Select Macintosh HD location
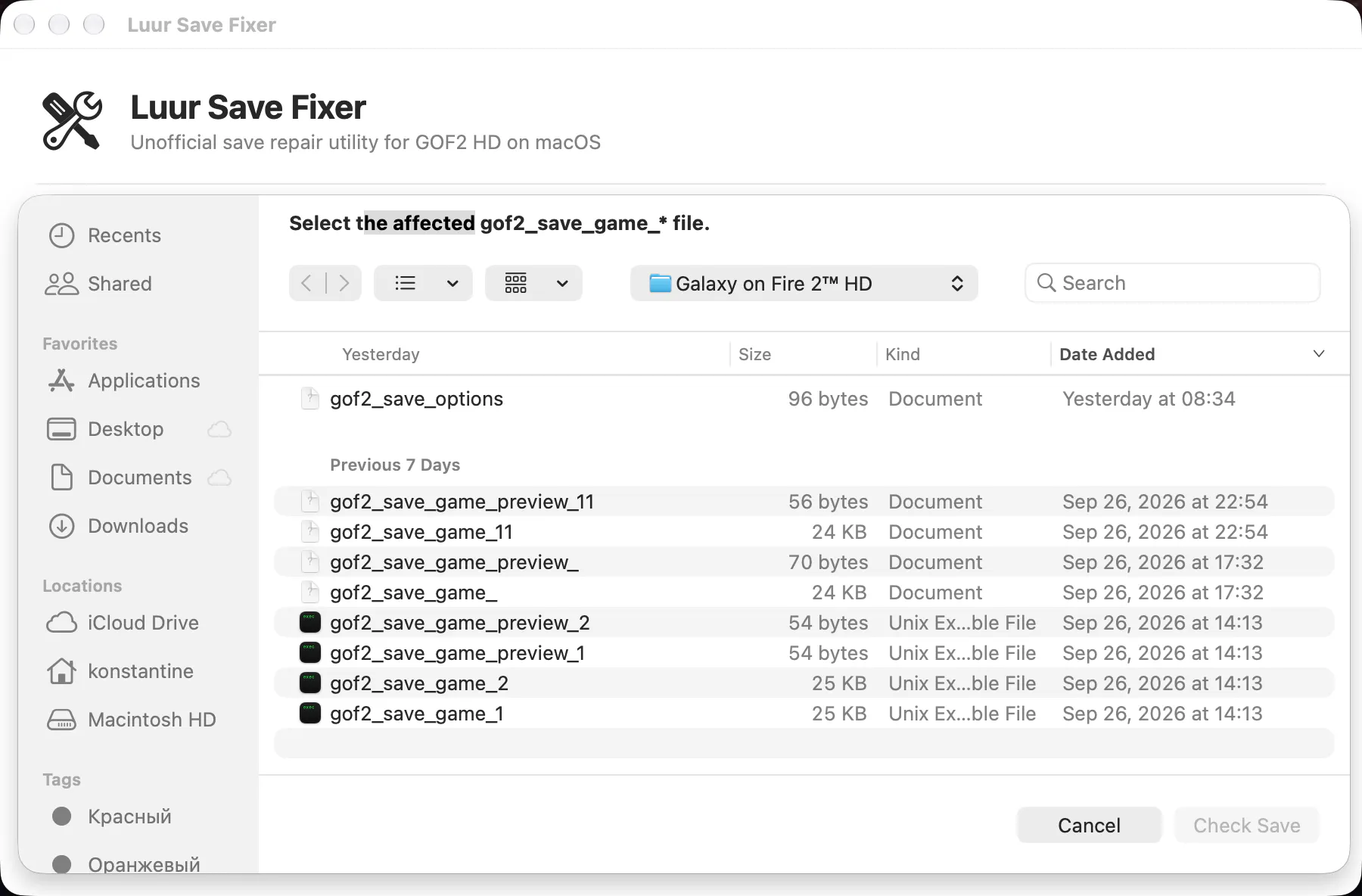The image size is (1362, 896). coord(152,720)
